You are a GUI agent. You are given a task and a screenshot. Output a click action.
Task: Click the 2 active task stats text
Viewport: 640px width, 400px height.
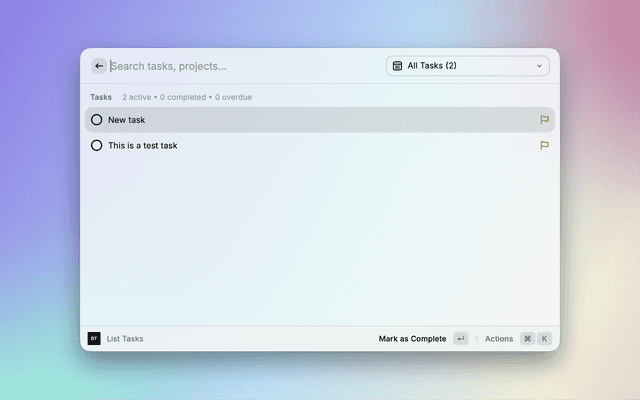pyautogui.click(x=138, y=97)
